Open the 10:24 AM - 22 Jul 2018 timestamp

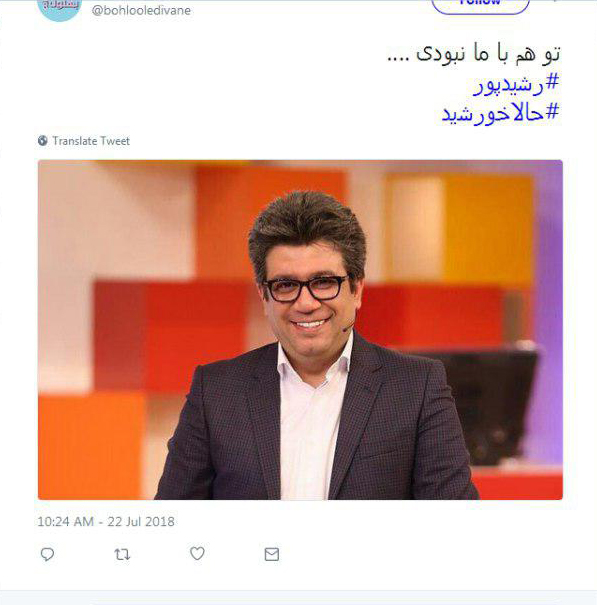point(106,522)
